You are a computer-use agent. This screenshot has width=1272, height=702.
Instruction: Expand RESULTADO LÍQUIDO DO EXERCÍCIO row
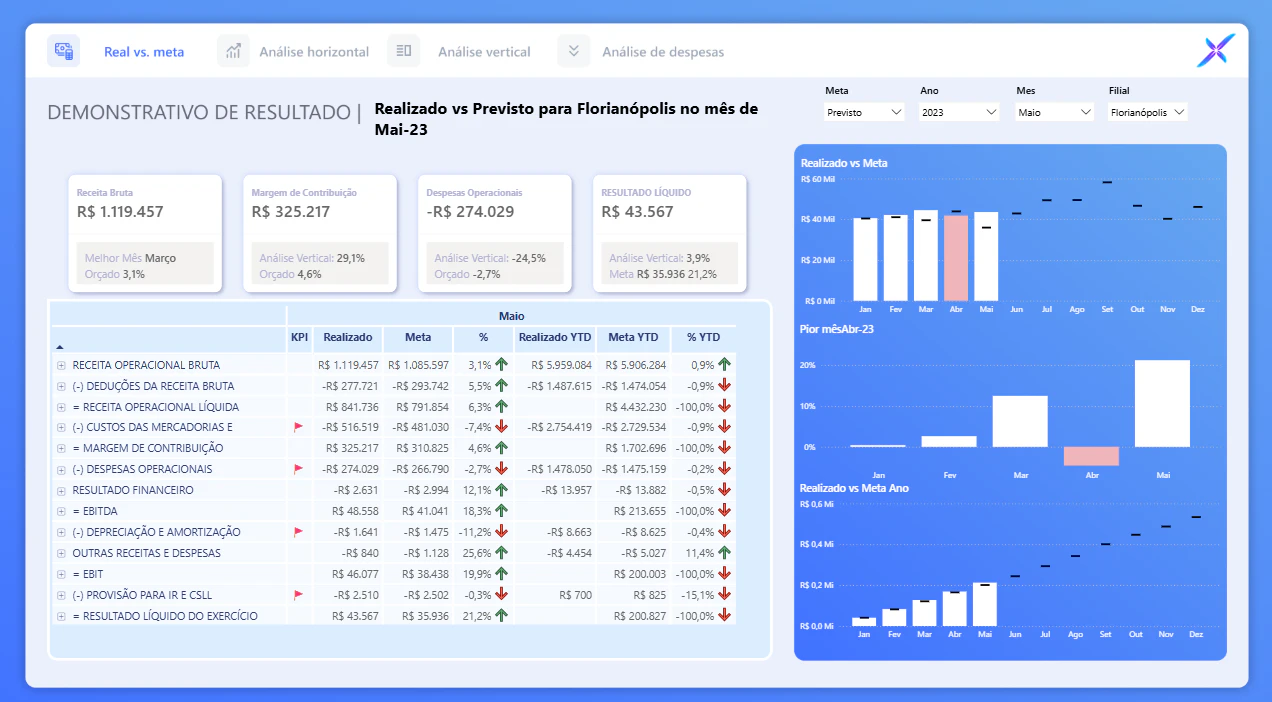click(x=62, y=616)
